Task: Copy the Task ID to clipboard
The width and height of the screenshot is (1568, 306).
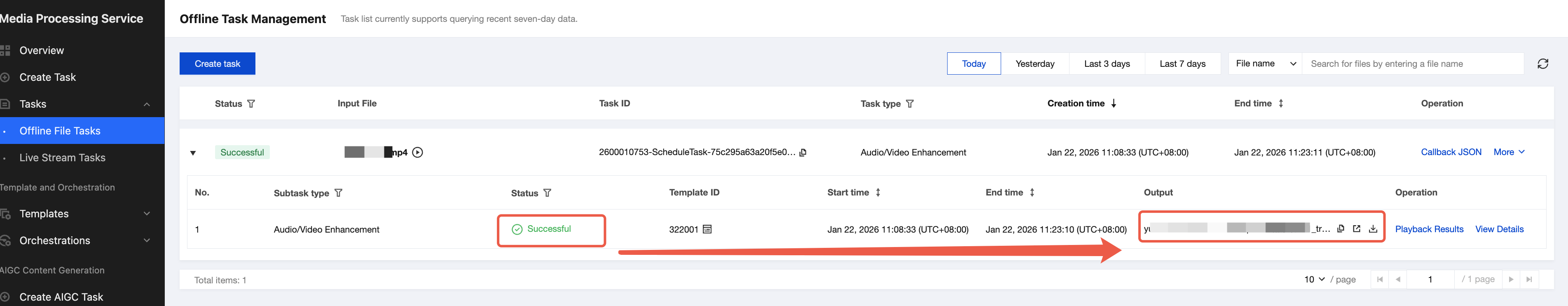Action: [803, 153]
